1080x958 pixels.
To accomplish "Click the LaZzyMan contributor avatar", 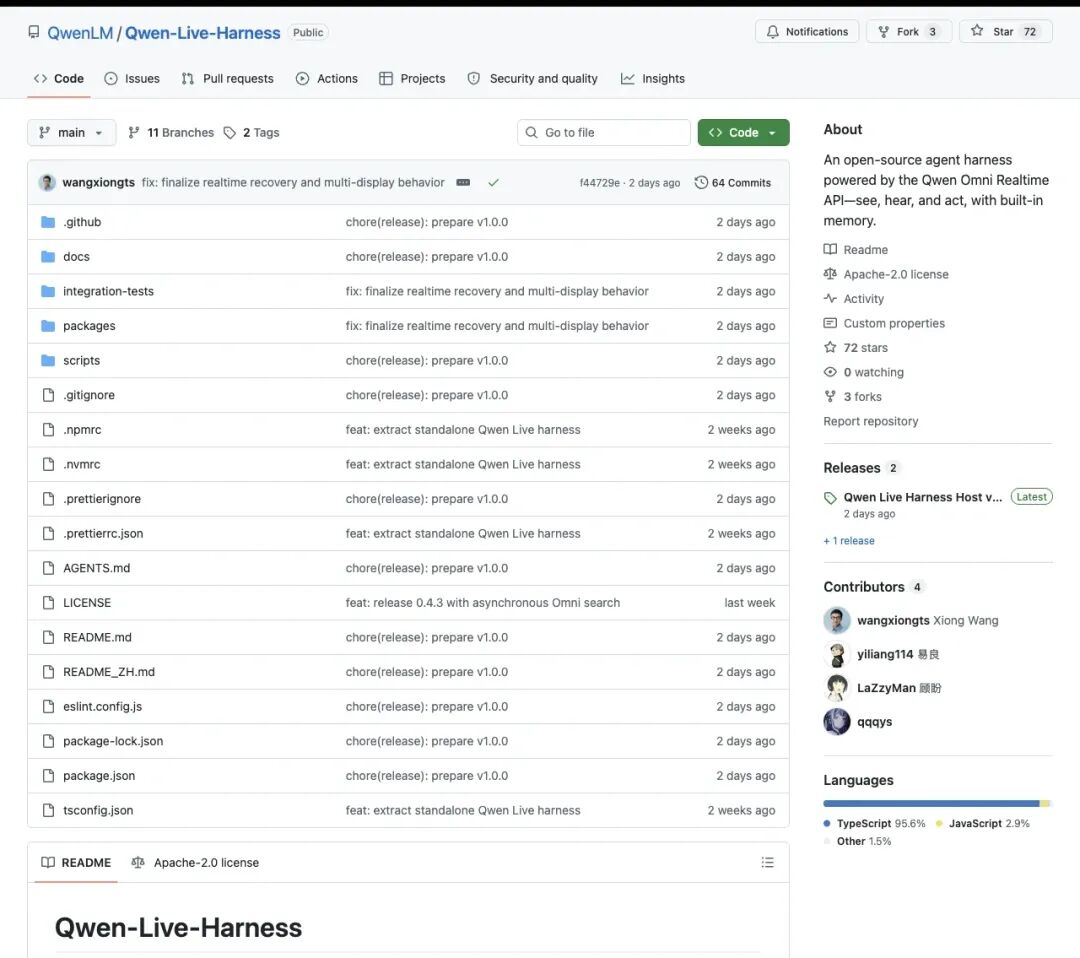I will [837, 687].
